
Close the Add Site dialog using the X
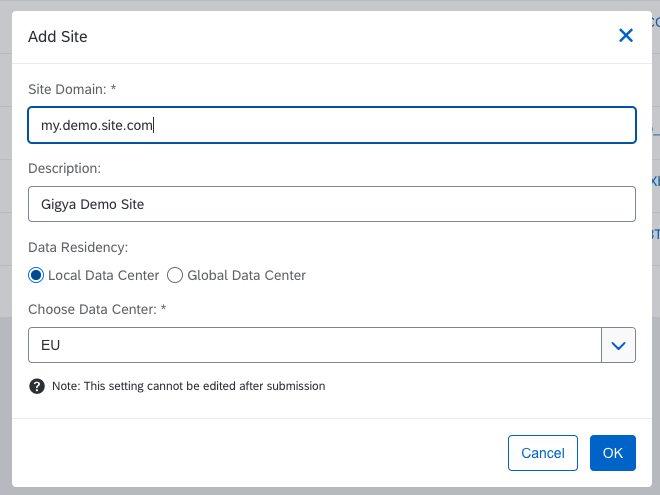tap(626, 36)
